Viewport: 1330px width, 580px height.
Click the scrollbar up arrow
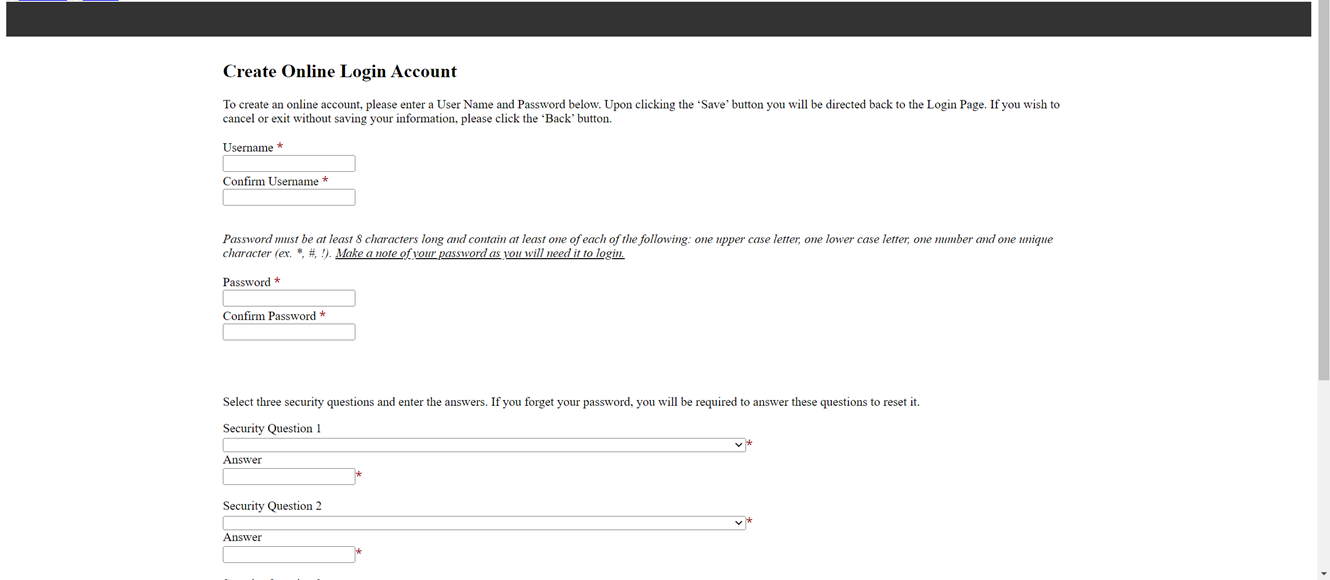tap(1323, 5)
